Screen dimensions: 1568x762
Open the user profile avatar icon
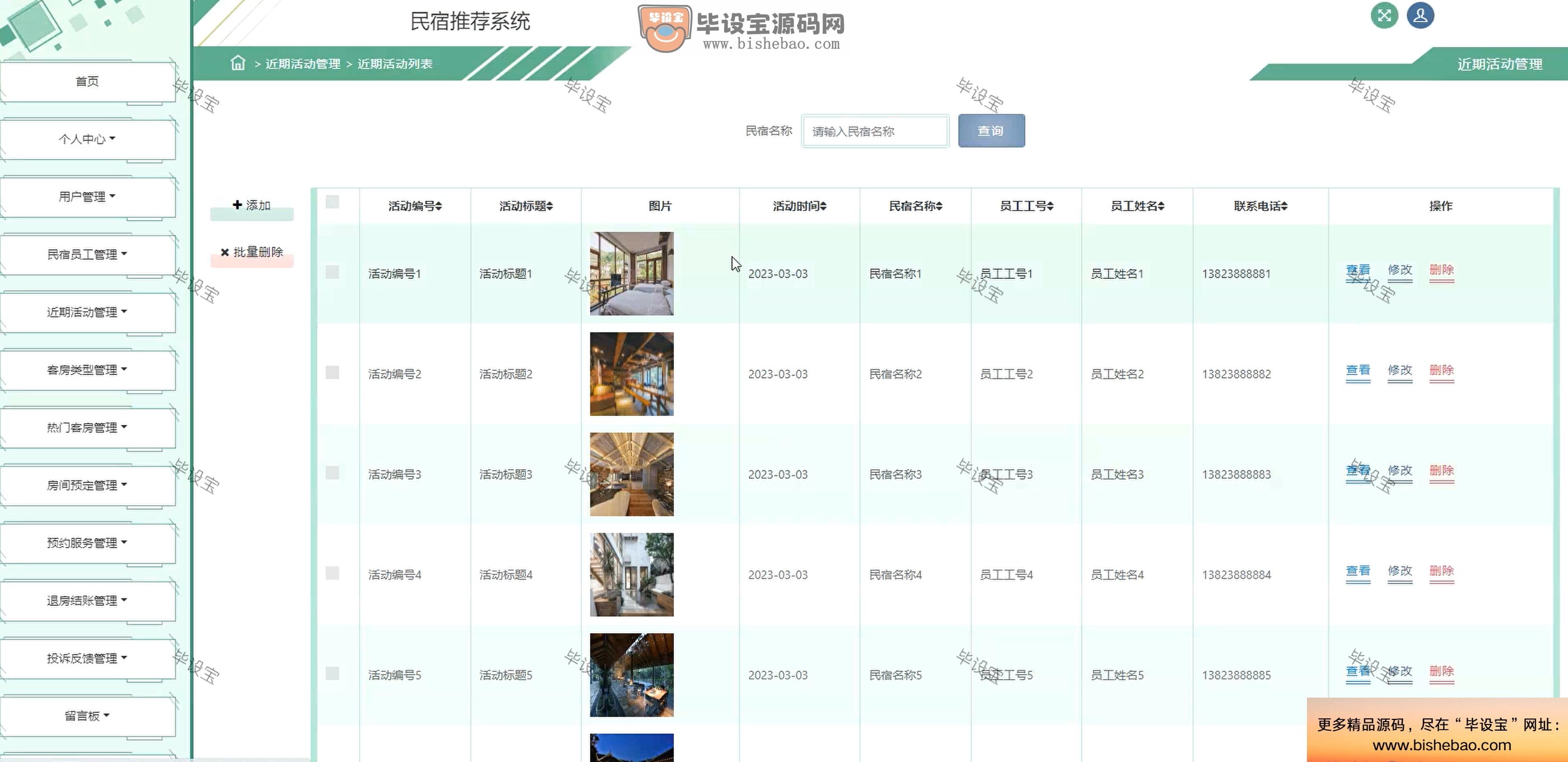[1420, 15]
